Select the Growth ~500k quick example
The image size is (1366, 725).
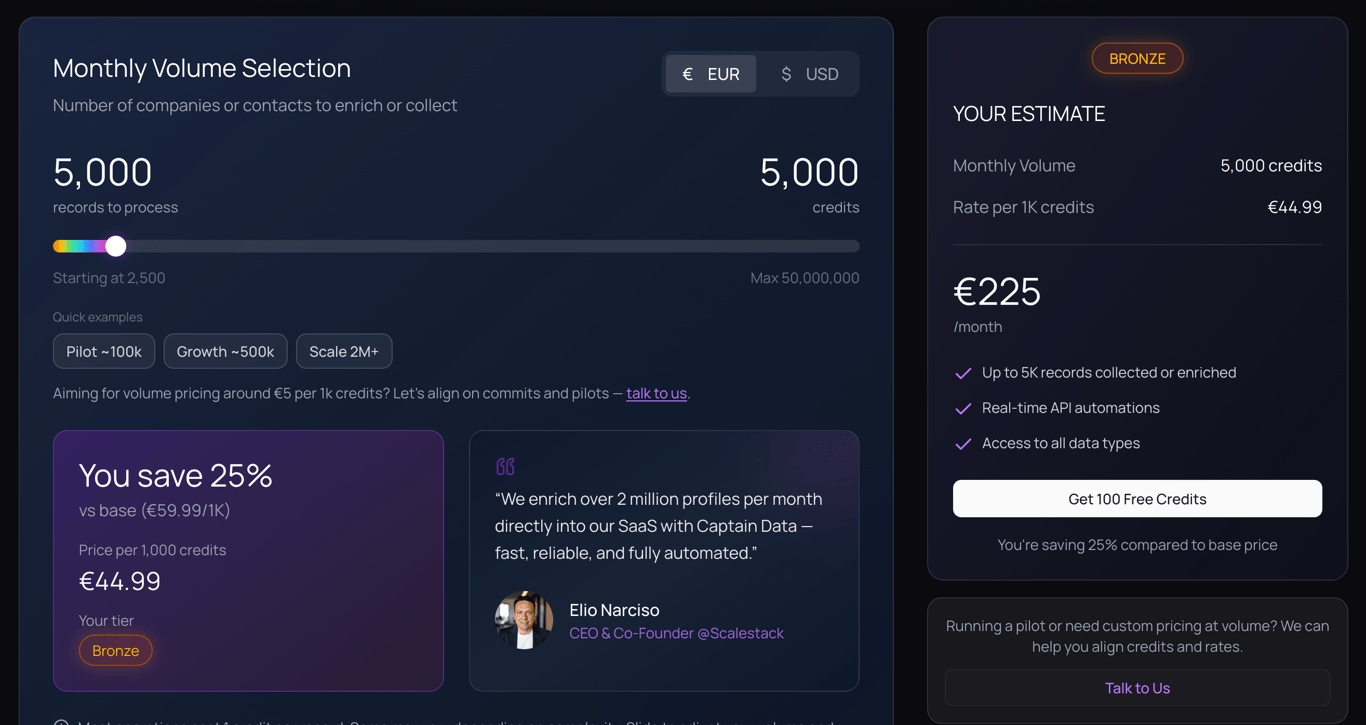[225, 351]
